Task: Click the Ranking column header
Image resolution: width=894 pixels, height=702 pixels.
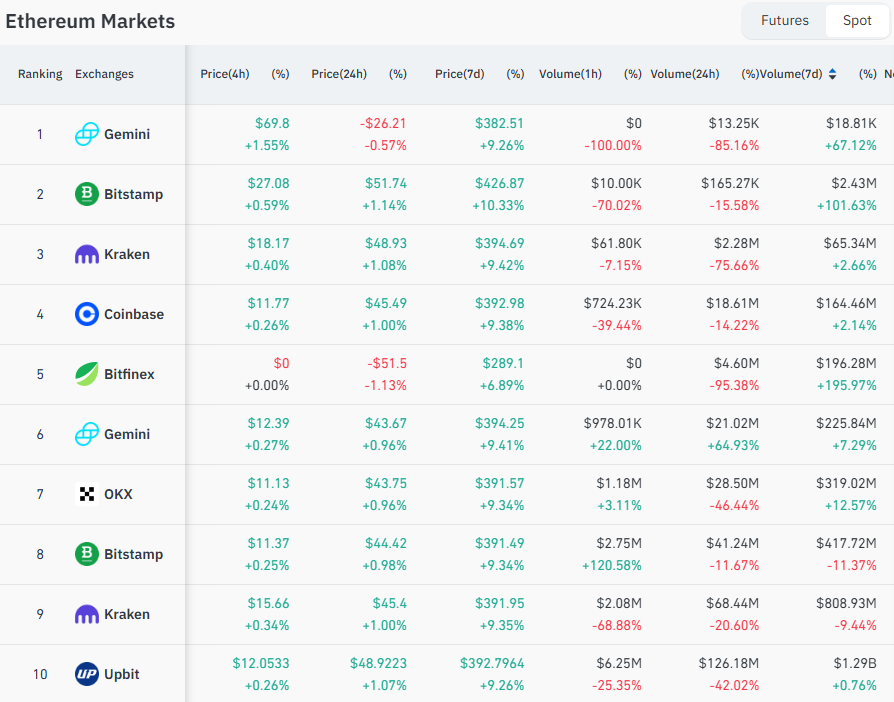Action: click(40, 74)
